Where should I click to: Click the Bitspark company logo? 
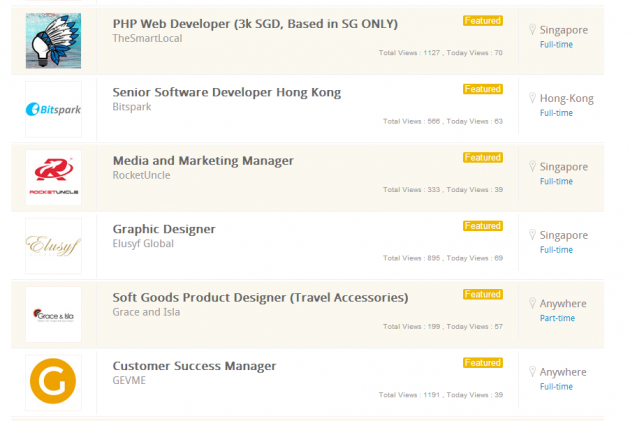(x=53, y=108)
